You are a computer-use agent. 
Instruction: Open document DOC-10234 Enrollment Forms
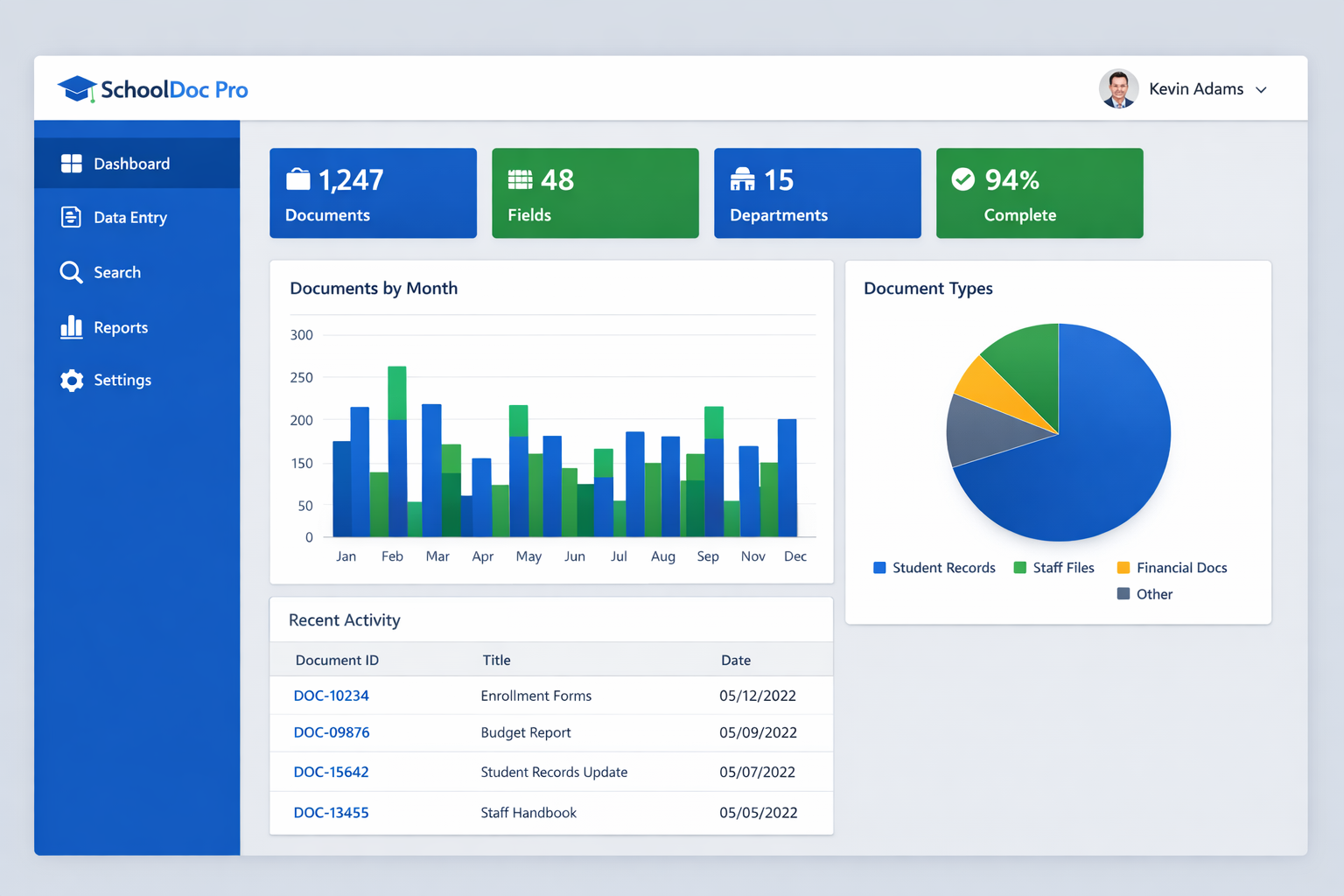pos(332,695)
